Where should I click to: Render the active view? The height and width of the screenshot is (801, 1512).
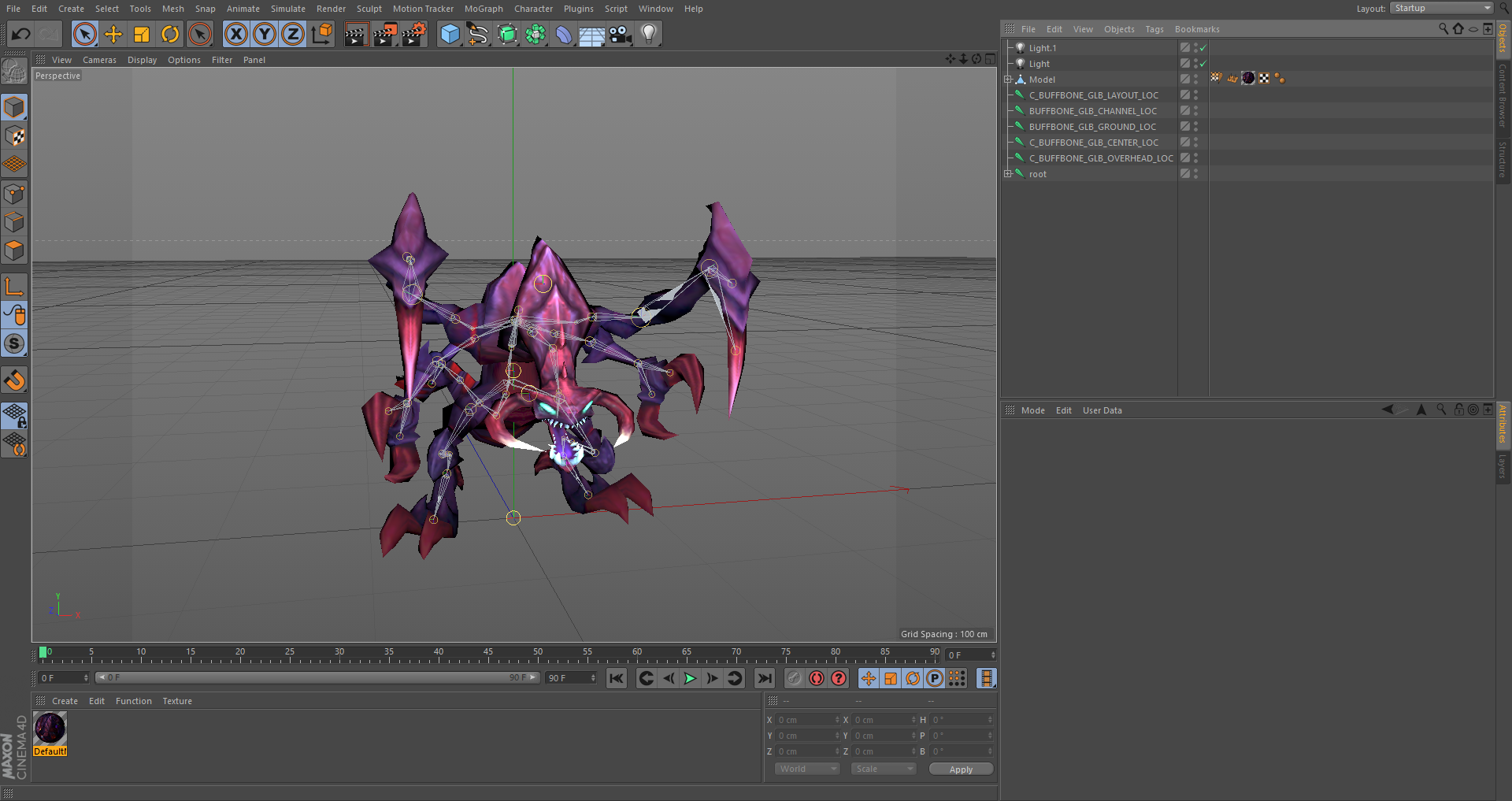point(356,34)
